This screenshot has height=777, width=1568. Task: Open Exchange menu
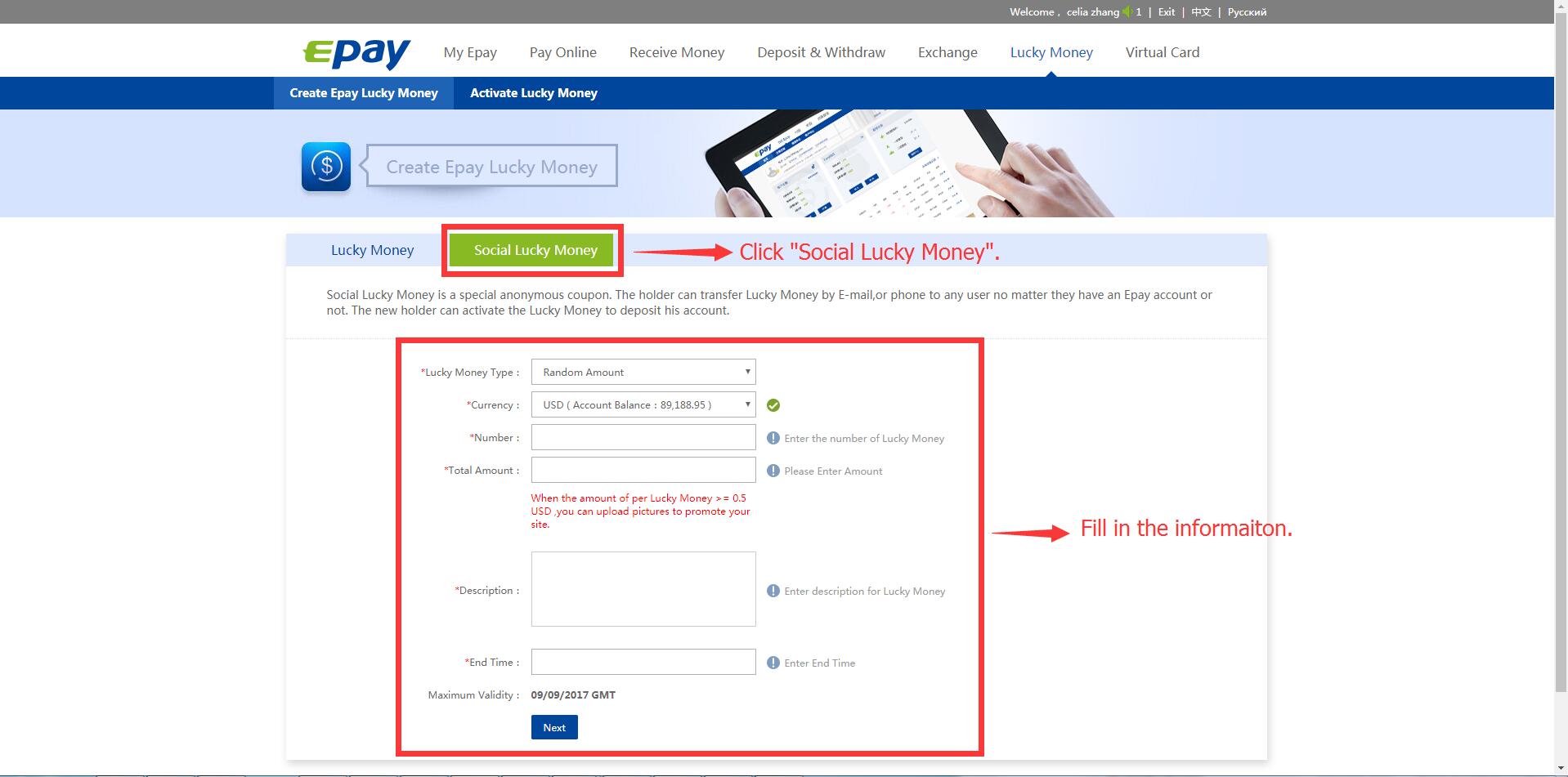(x=948, y=52)
